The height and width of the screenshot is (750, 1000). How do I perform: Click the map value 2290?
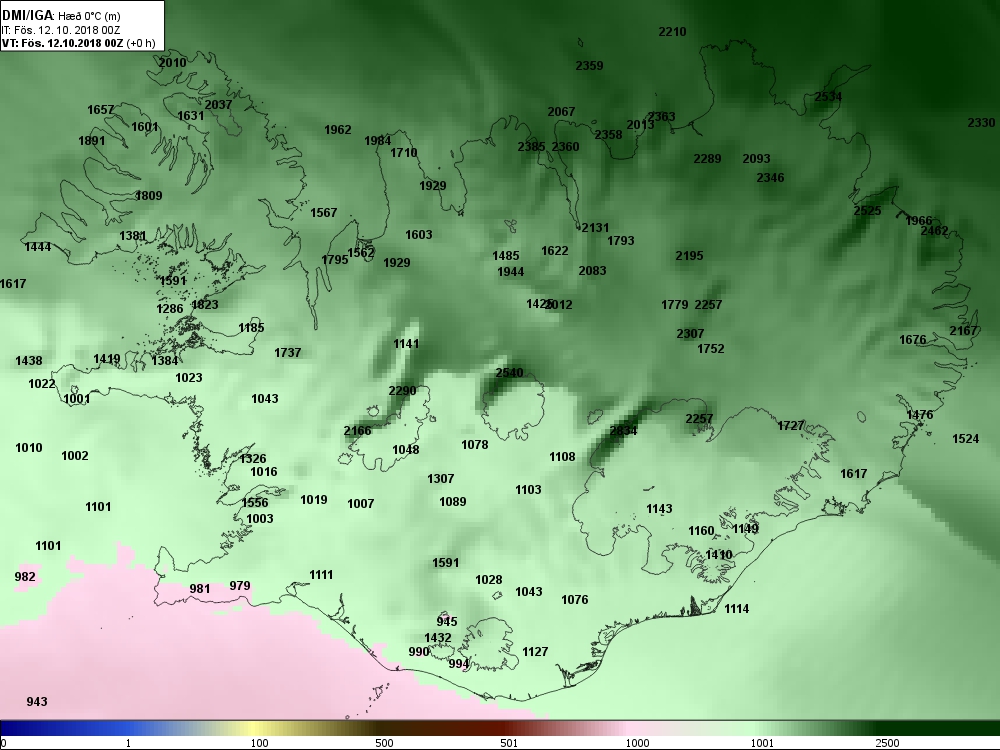pos(402,390)
